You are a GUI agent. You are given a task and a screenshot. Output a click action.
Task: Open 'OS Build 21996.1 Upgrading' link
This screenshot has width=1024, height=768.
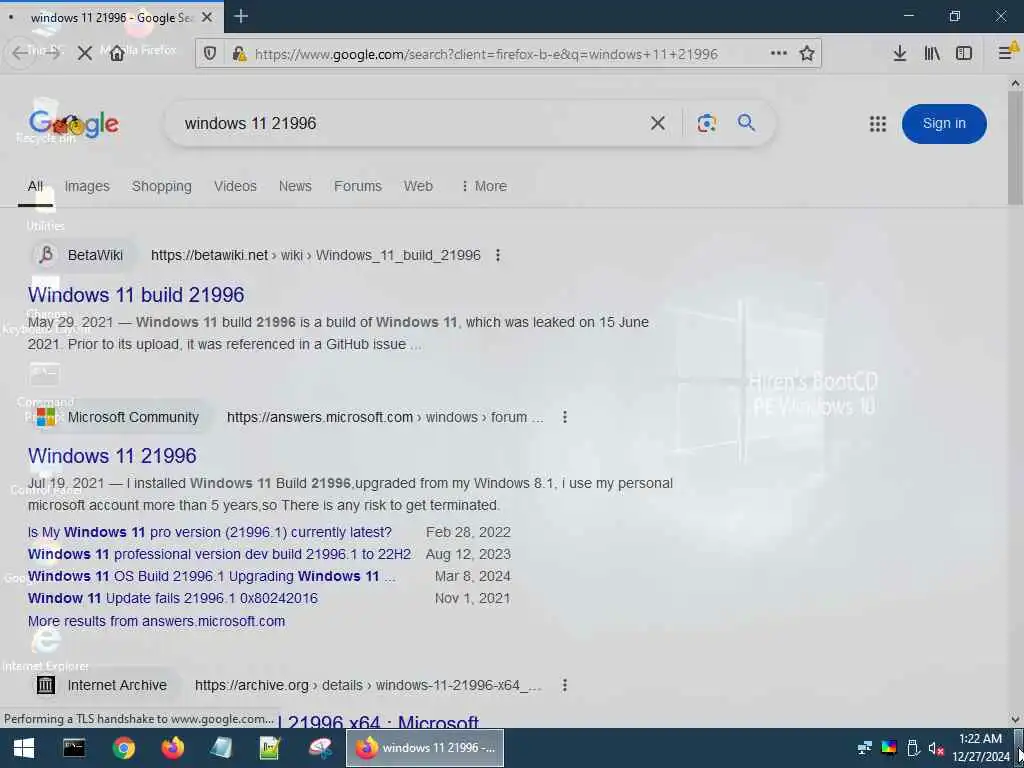pos(212,576)
